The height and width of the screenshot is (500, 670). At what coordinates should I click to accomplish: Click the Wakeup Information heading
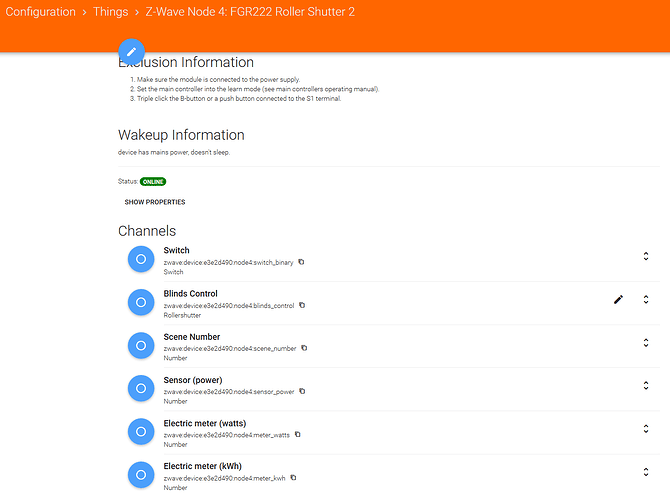point(181,135)
